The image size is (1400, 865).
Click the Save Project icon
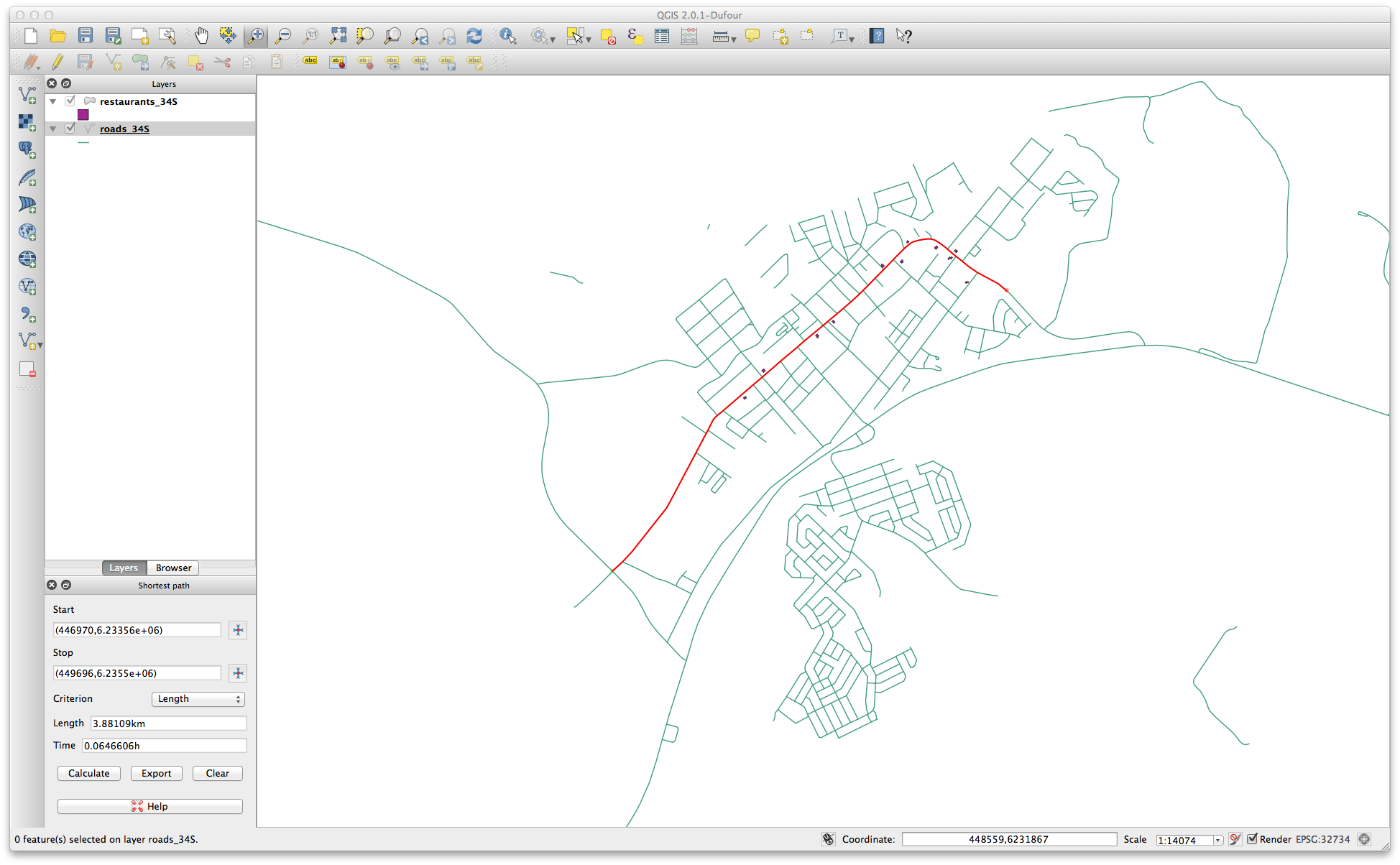[x=86, y=35]
